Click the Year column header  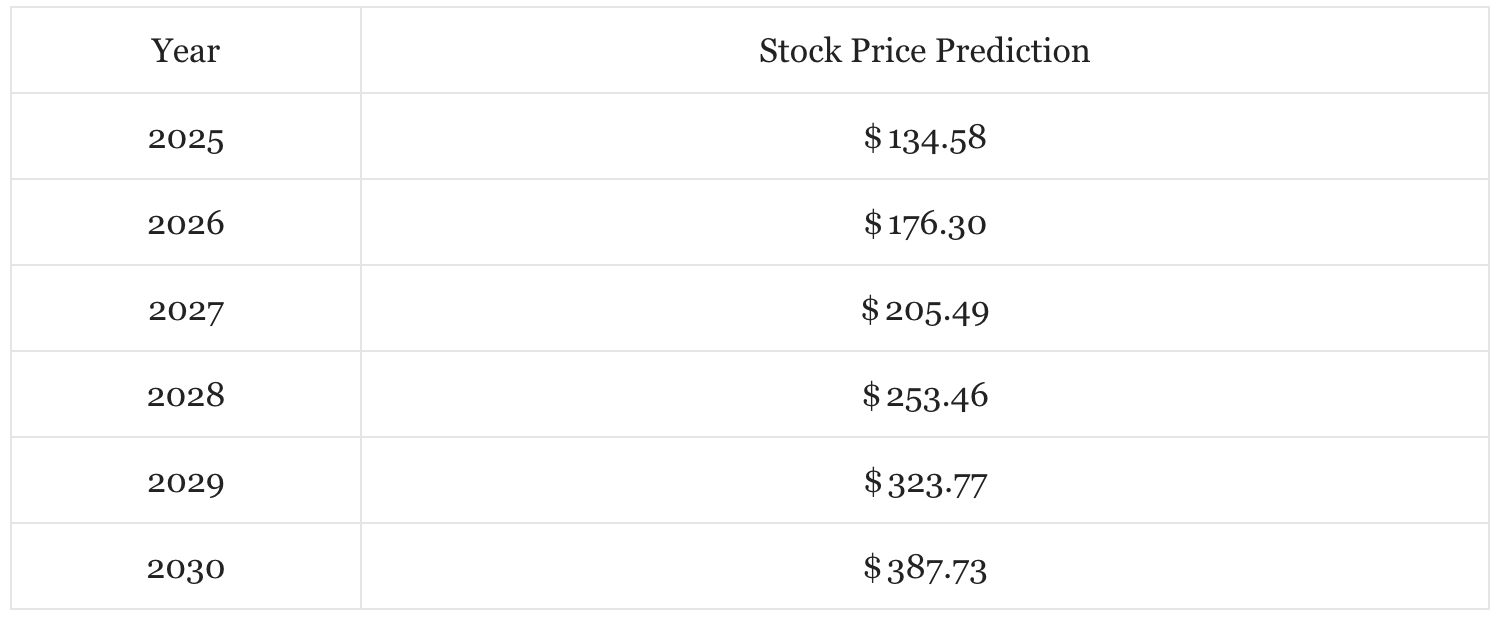[x=186, y=51]
